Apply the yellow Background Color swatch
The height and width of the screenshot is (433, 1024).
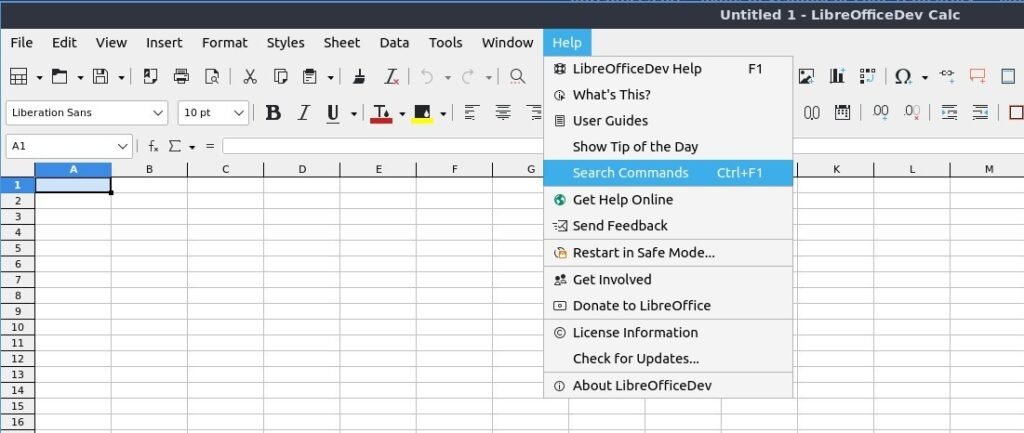tap(422, 113)
